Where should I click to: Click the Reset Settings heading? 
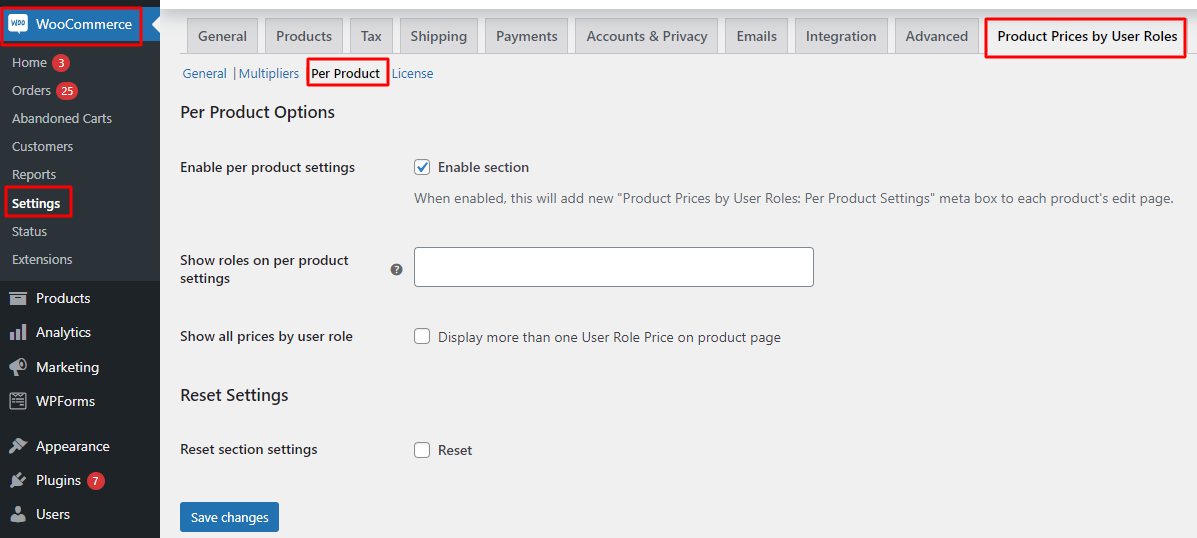[234, 395]
